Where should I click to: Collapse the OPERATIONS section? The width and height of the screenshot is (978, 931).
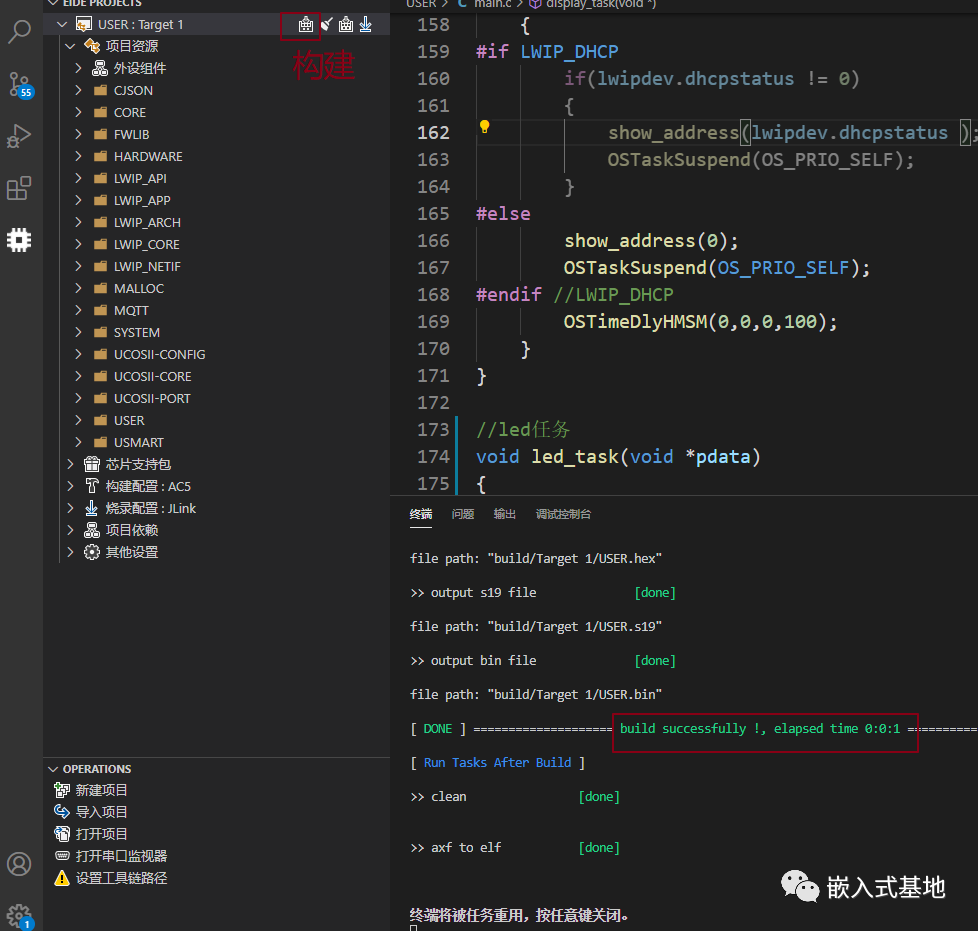pyautogui.click(x=54, y=769)
